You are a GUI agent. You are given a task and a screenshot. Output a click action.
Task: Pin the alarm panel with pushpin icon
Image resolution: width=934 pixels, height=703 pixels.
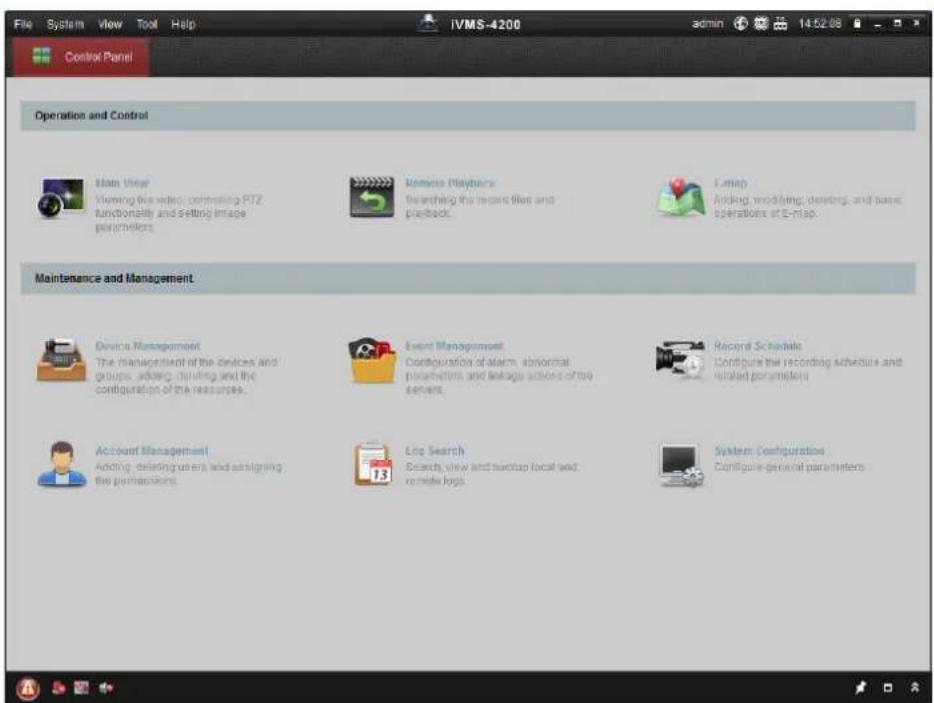(x=860, y=688)
